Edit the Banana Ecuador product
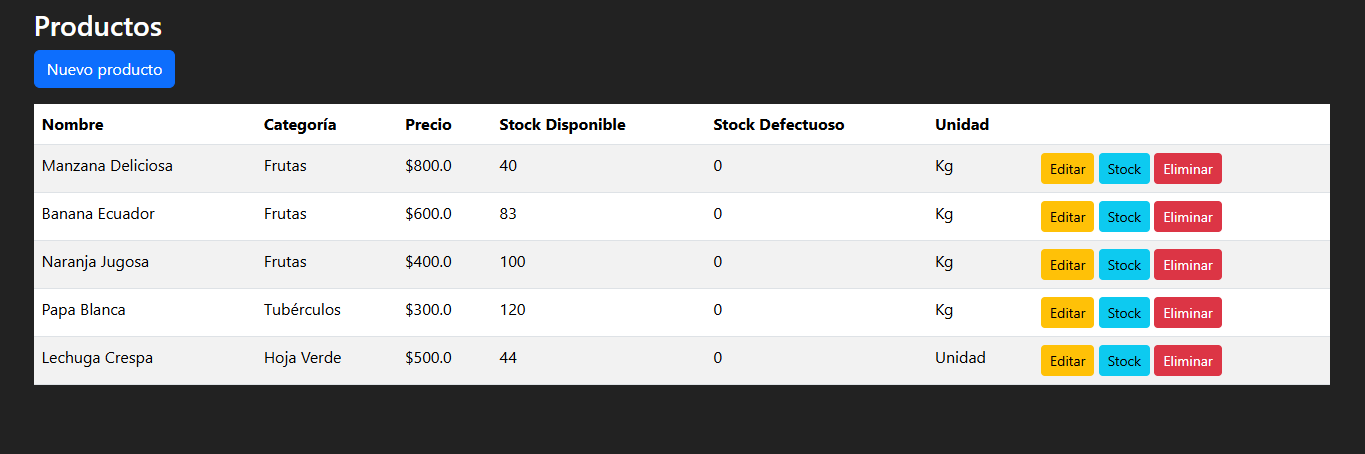The width and height of the screenshot is (1365, 454). (x=1067, y=217)
